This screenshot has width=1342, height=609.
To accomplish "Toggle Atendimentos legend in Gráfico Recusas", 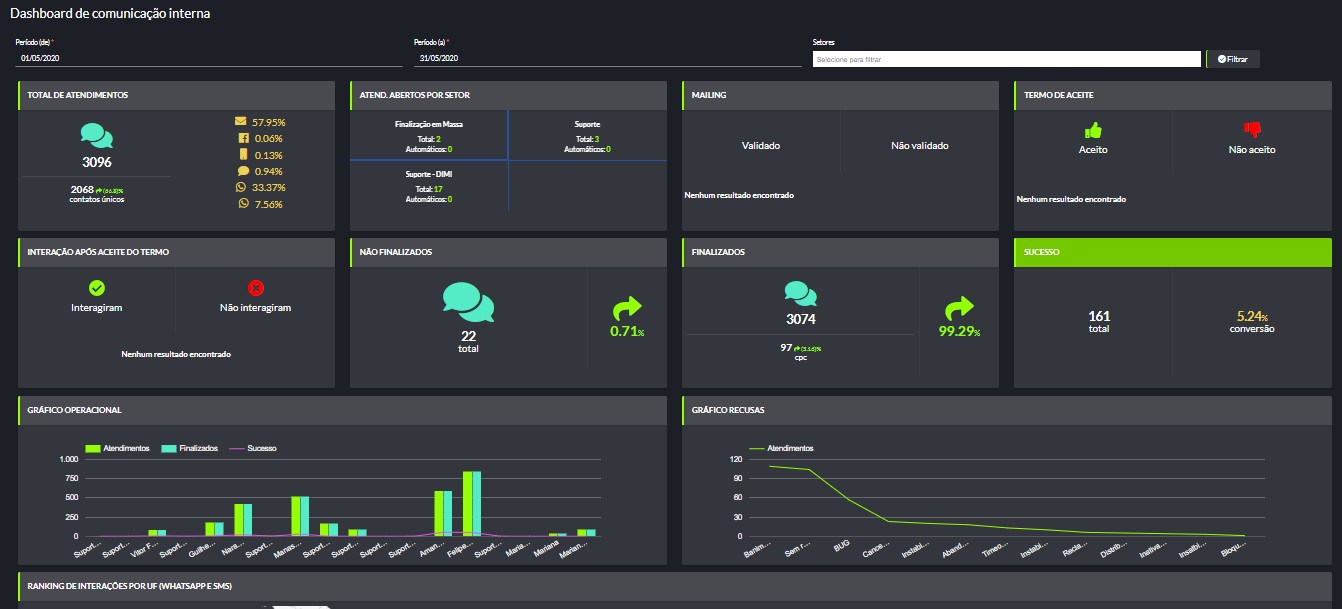I will (x=781, y=448).
